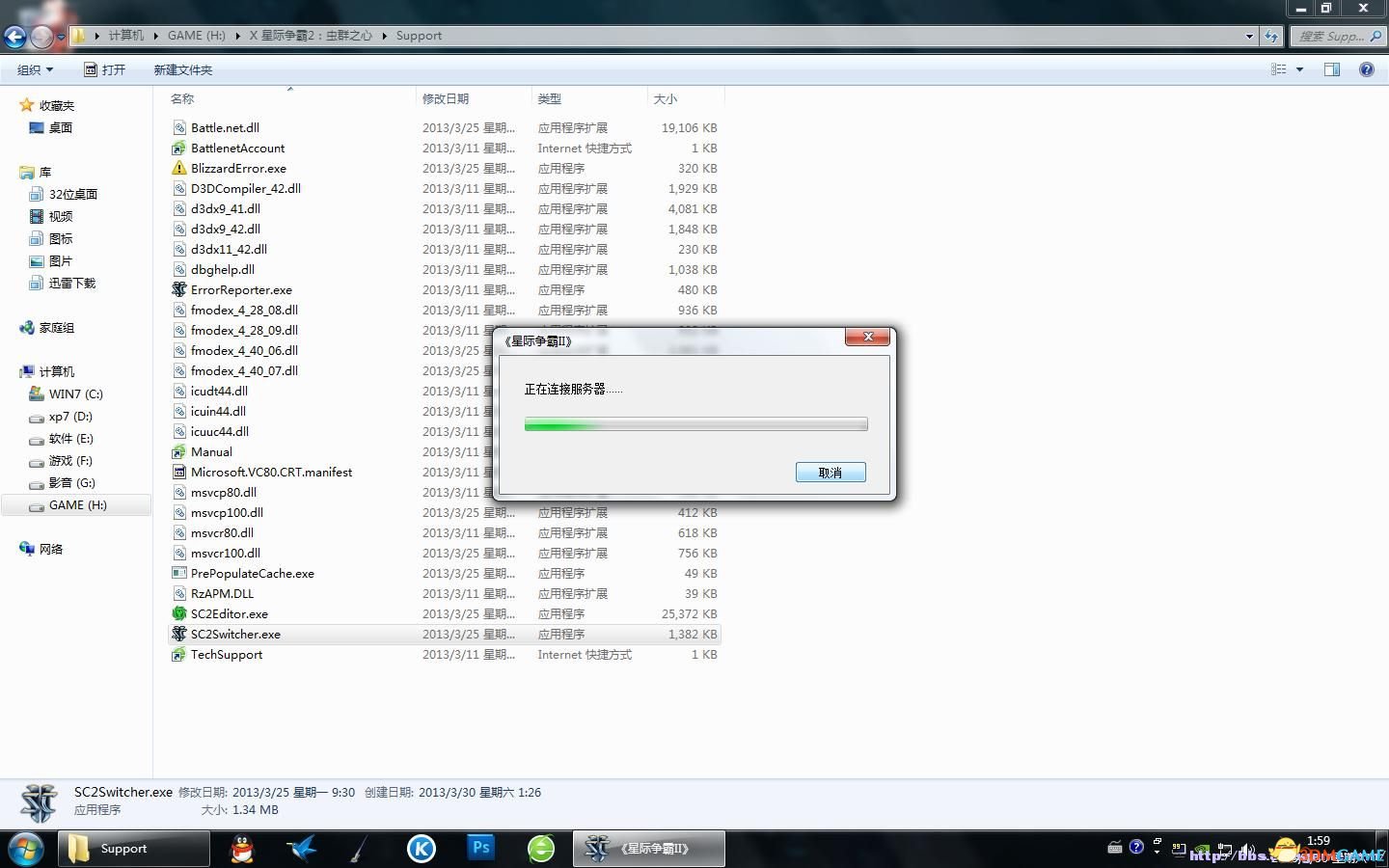Open Explorer help question mark icon
1389x868 pixels.
1367,69
